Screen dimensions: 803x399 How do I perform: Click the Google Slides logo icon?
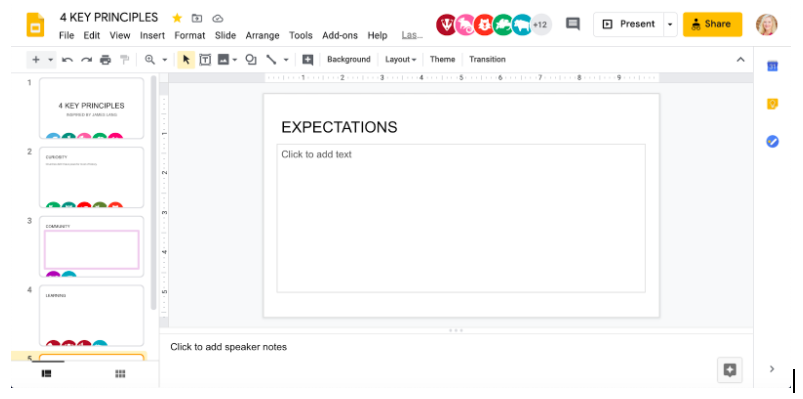[35, 25]
